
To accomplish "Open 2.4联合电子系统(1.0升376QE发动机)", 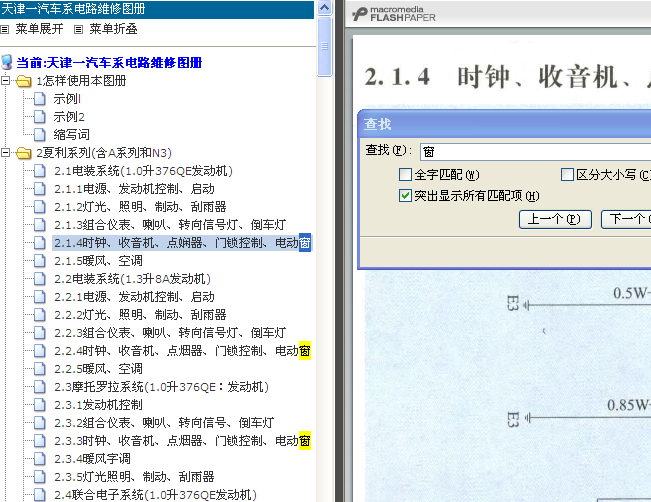I will pos(155,495).
